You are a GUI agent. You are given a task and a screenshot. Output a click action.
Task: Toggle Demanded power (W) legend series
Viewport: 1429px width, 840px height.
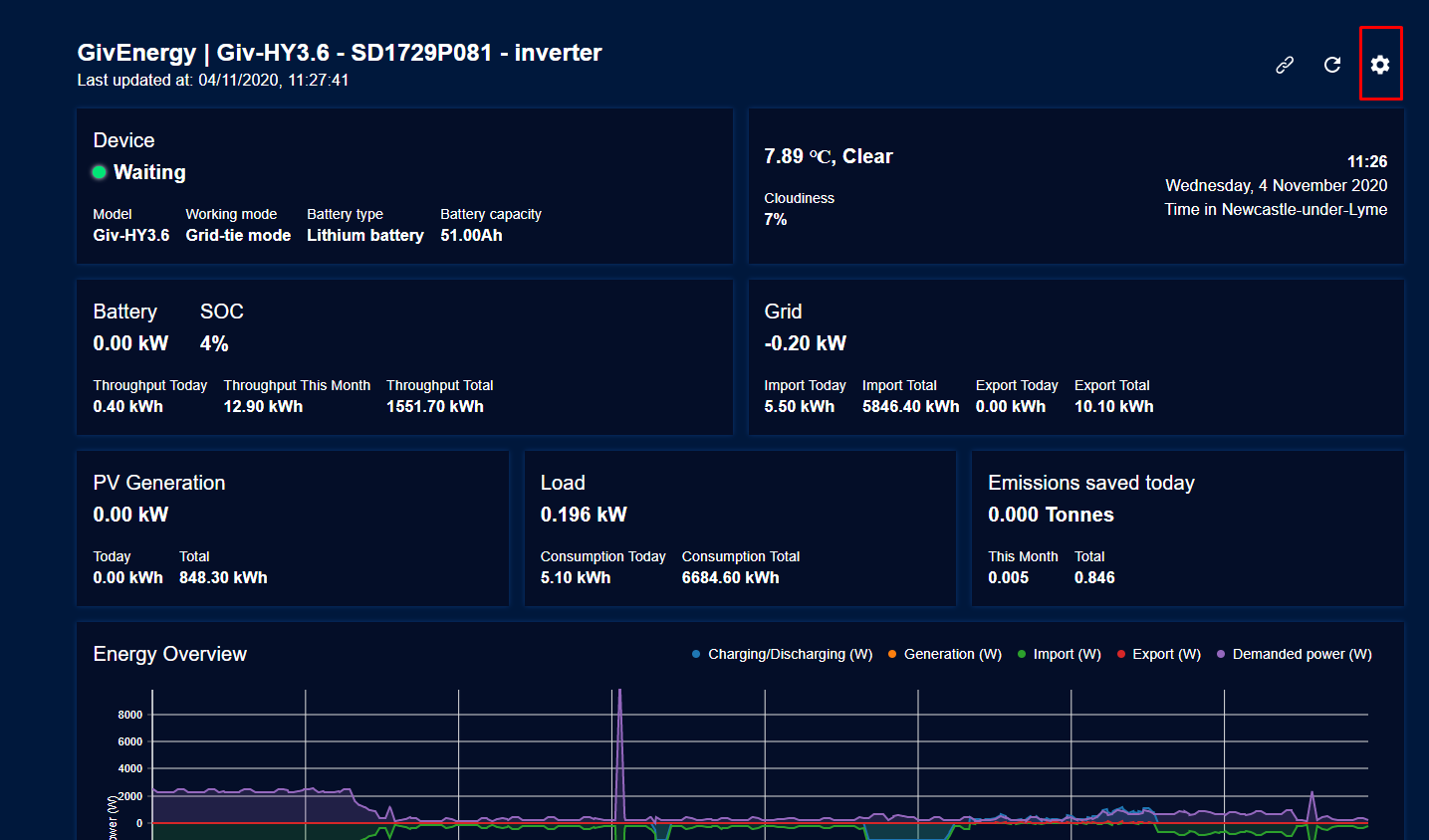1295,654
